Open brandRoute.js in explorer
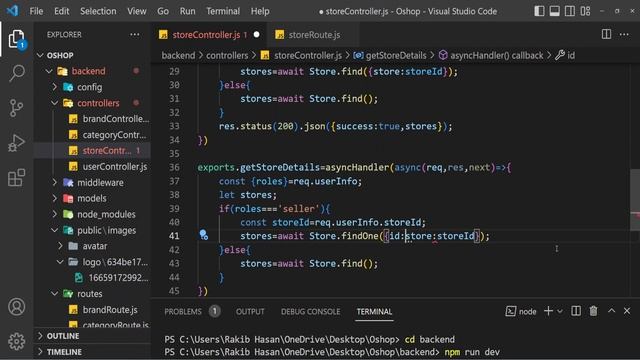The height and width of the screenshot is (360, 640). pyautogui.click(x=110, y=310)
